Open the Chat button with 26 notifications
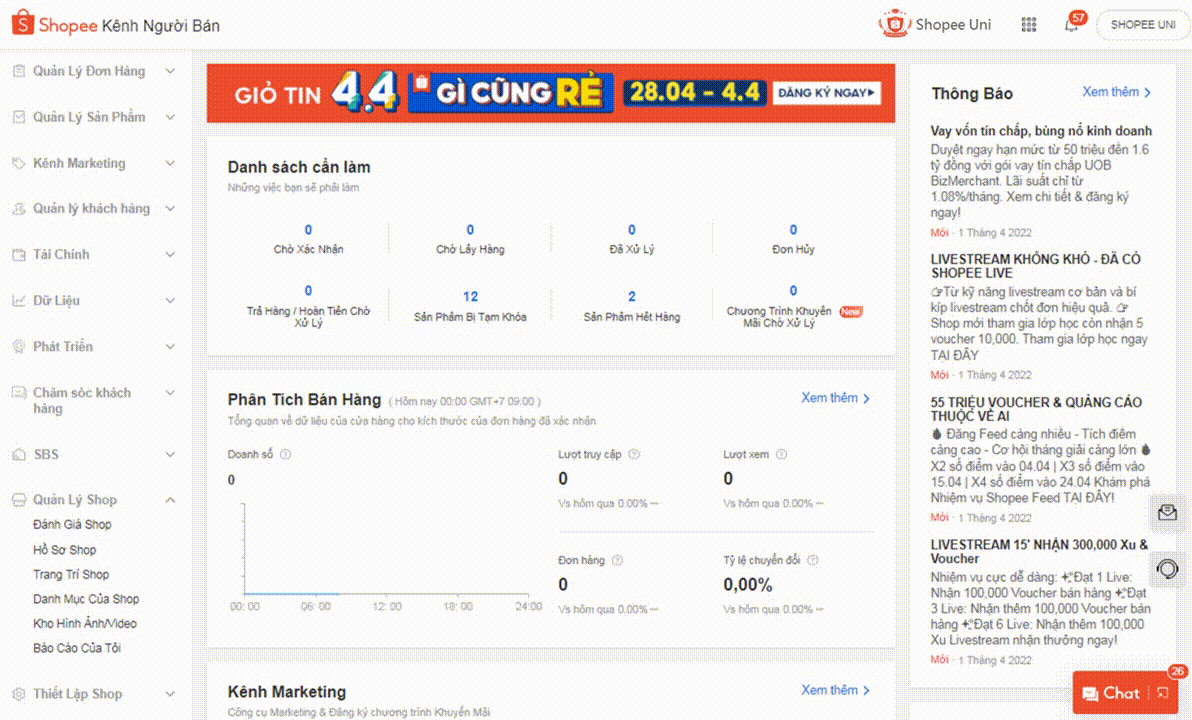Screen dimensions: 1192x720 pyautogui.click(x=1113, y=692)
